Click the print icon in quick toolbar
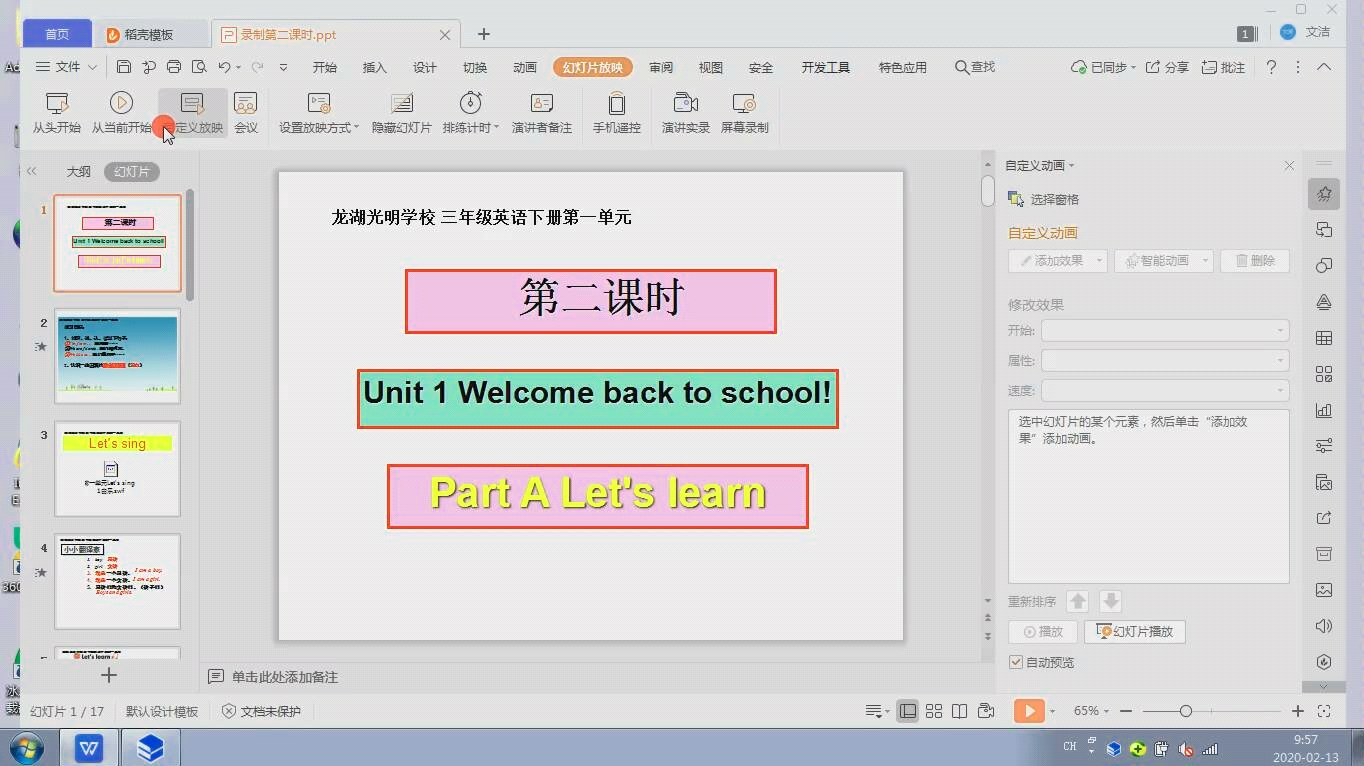Image resolution: width=1364 pixels, height=766 pixels. point(174,67)
